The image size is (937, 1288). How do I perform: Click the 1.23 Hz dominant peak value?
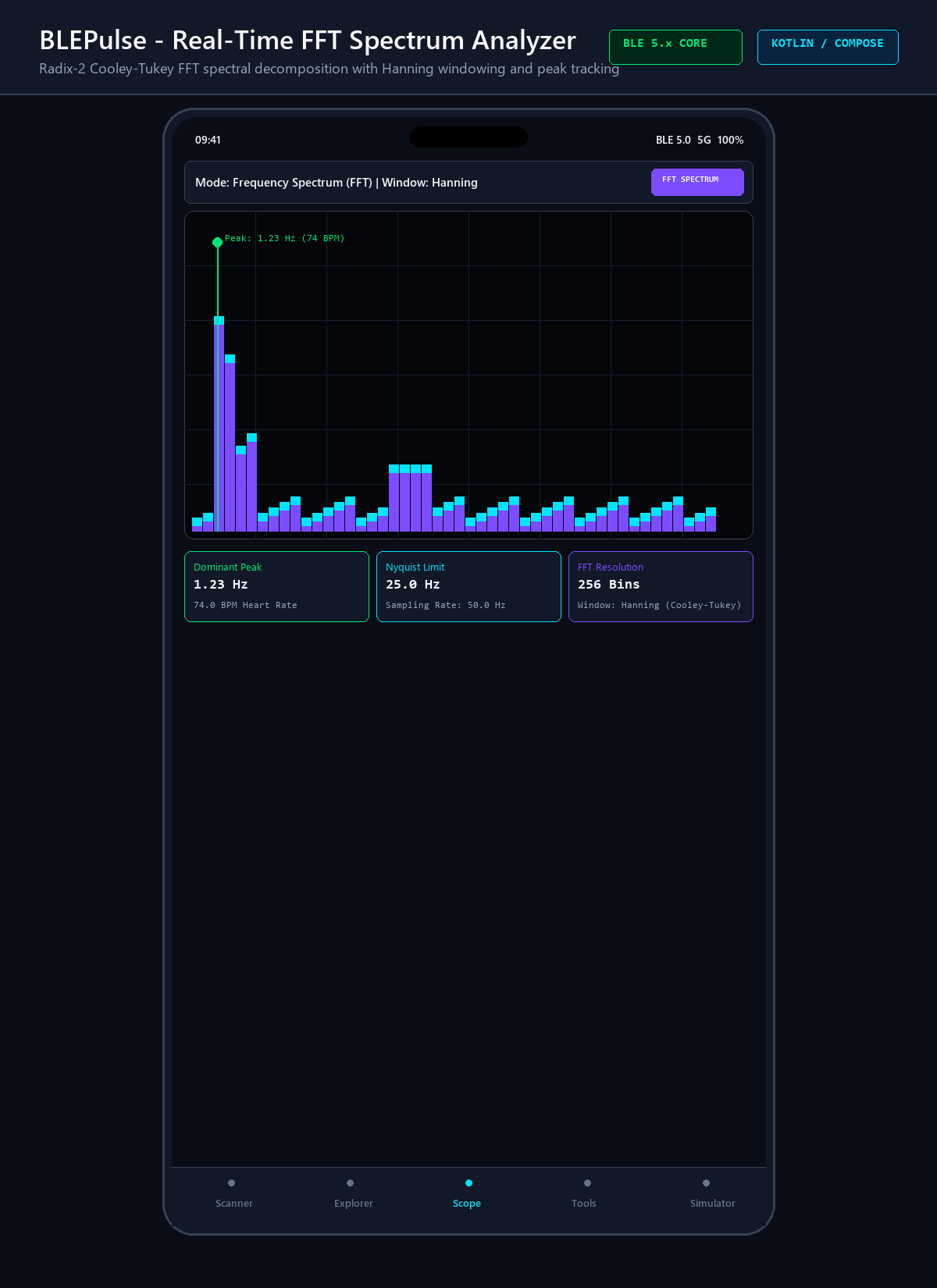click(221, 585)
